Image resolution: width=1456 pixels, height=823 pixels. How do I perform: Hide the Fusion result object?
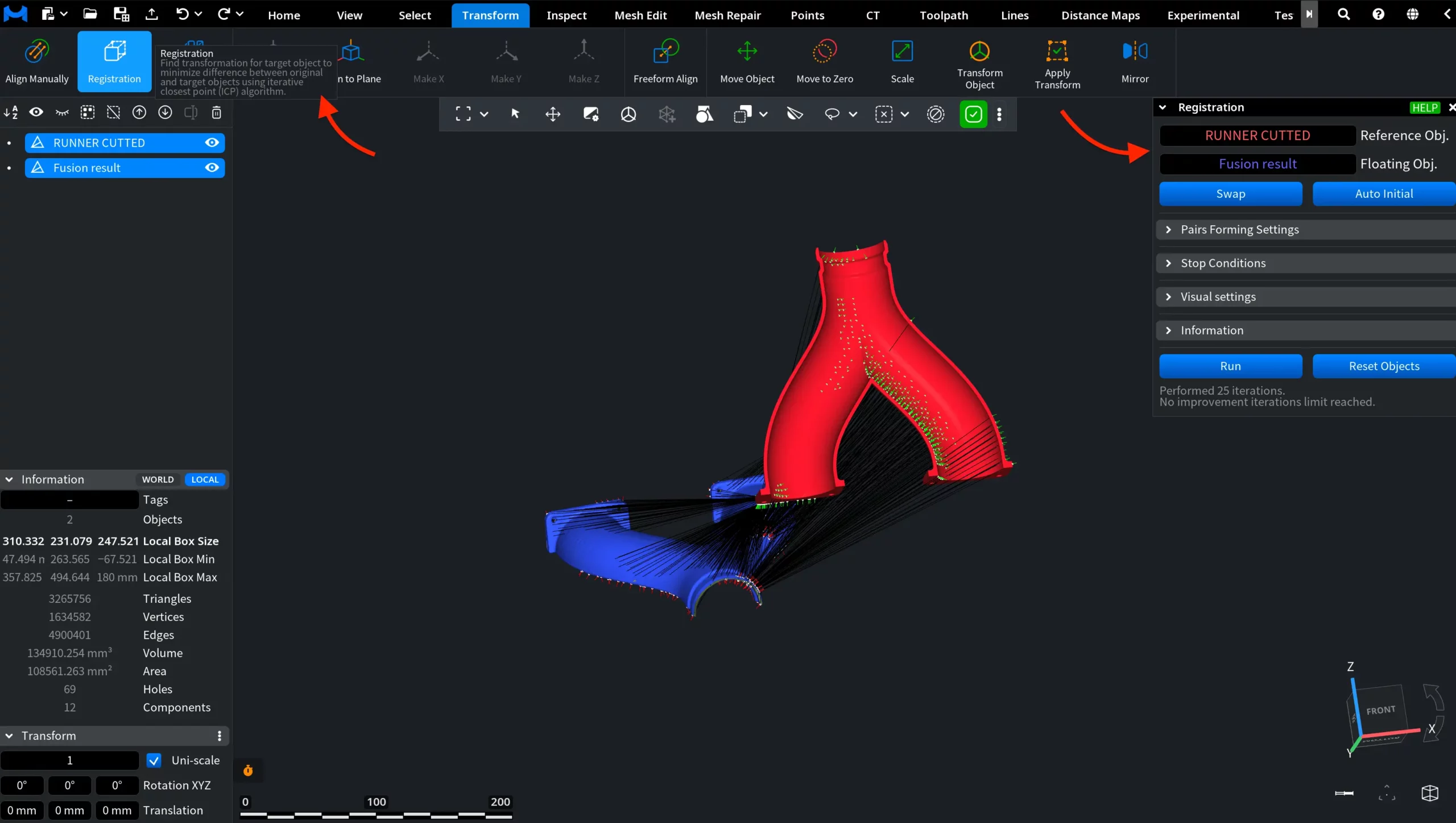212,168
